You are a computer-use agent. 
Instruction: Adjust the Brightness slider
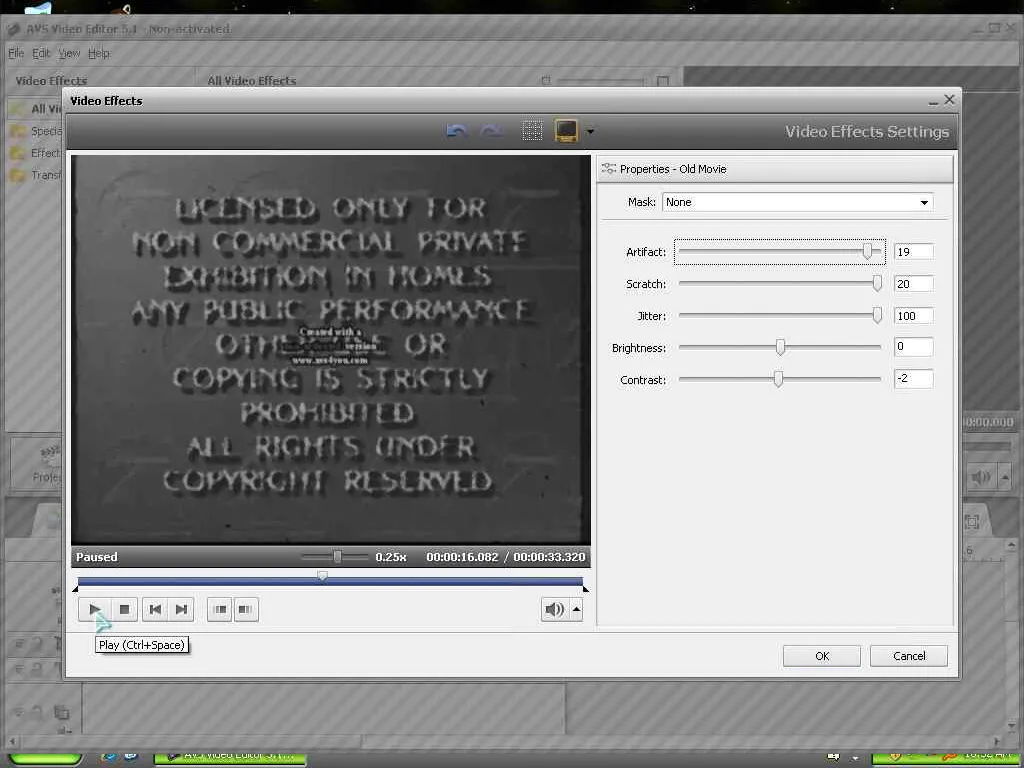[780, 347]
